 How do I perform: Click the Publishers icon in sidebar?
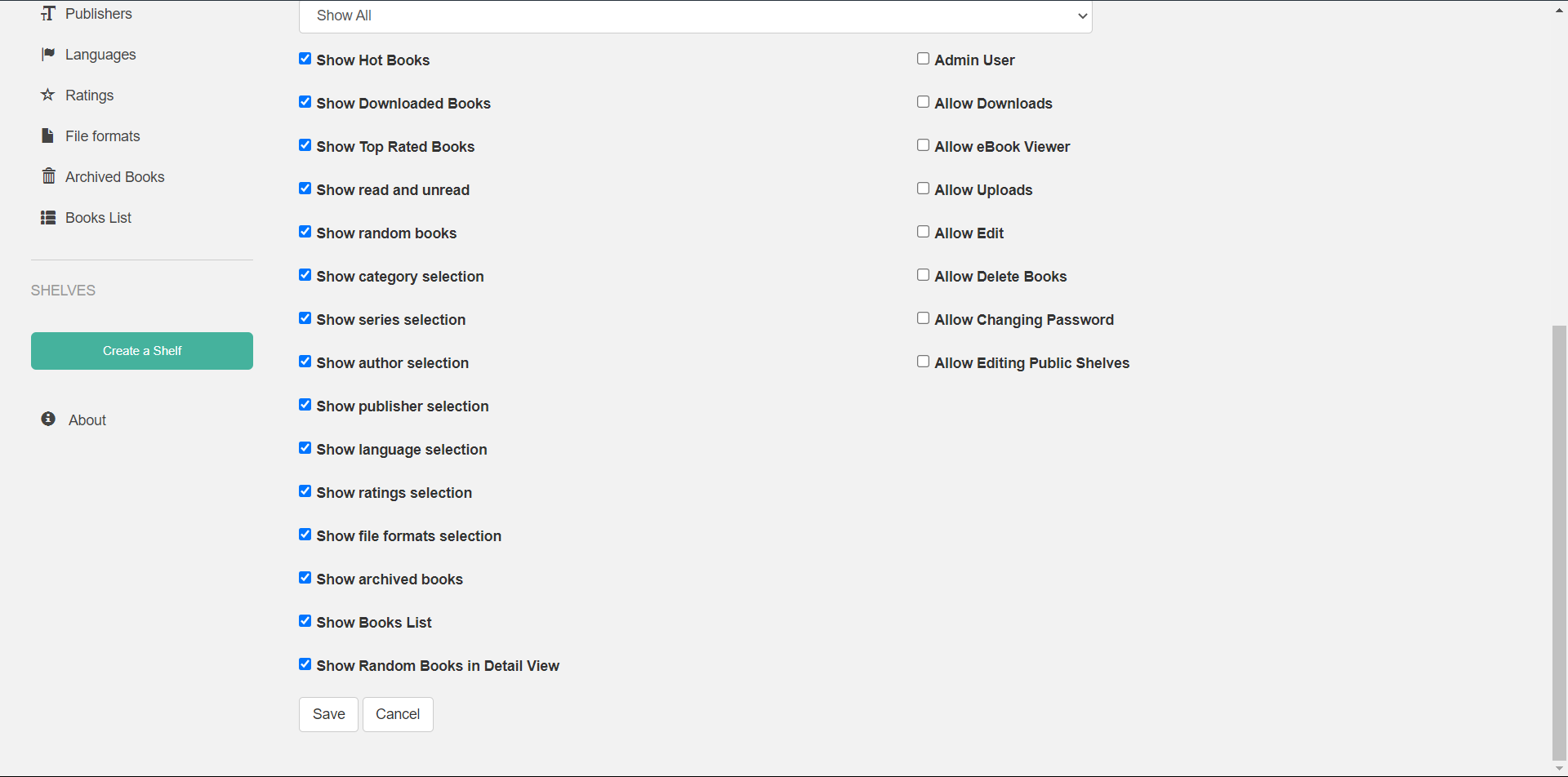click(x=48, y=14)
